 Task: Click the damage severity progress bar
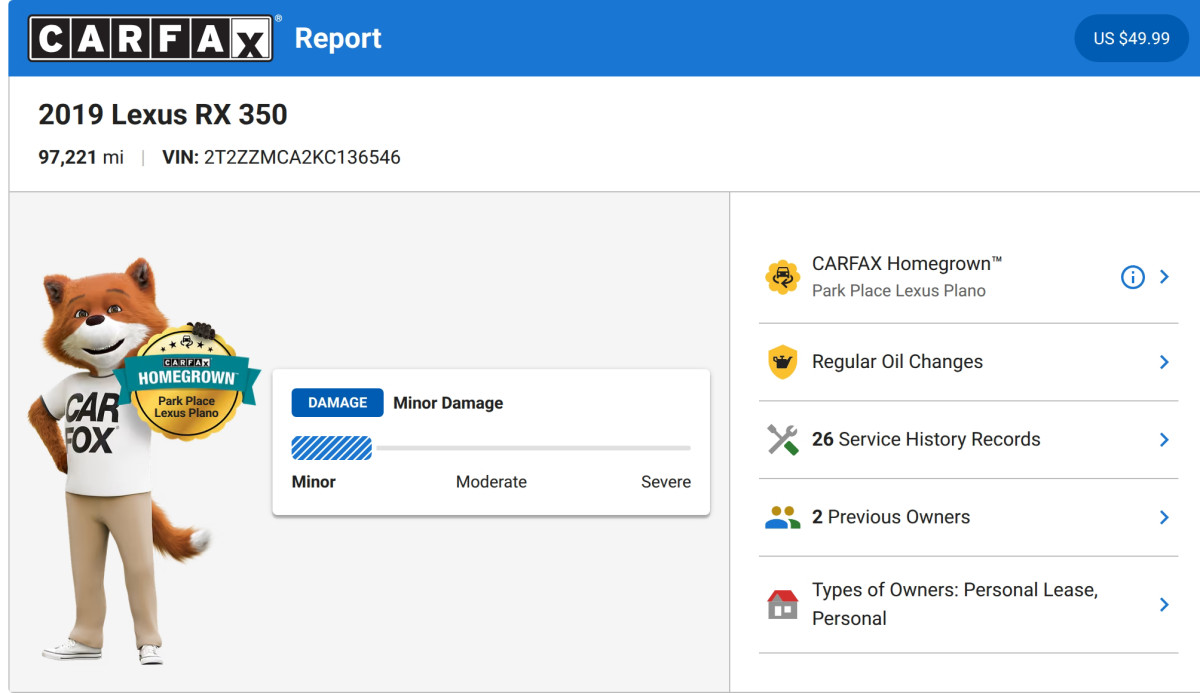[491, 448]
